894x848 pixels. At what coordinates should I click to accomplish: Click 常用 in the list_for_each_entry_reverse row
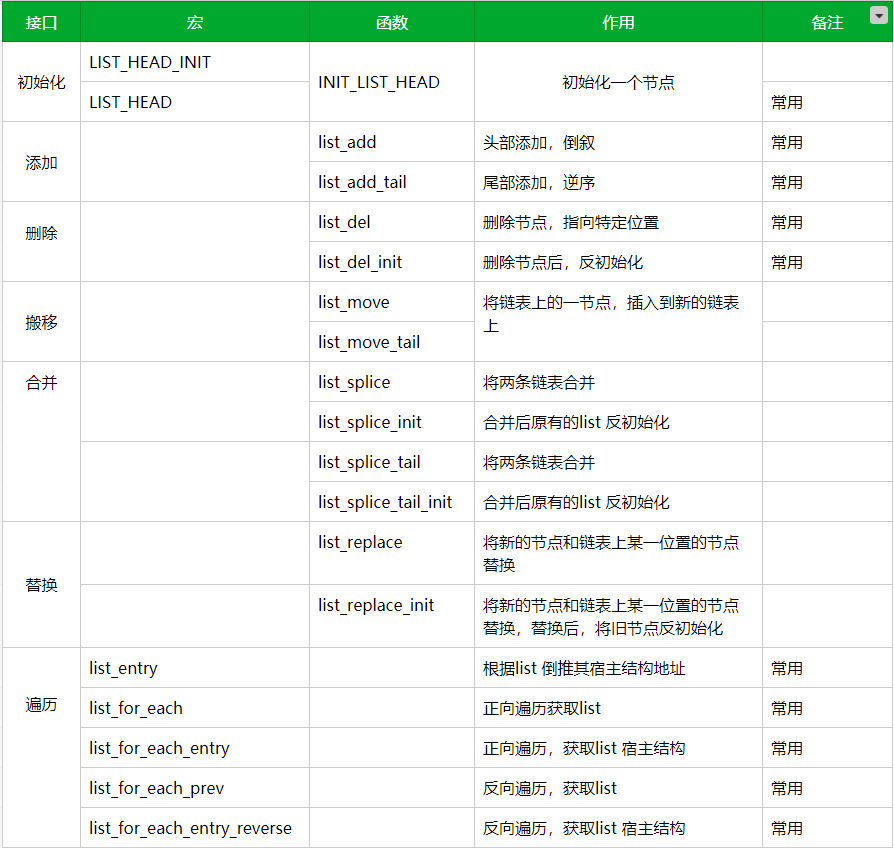[787, 828]
